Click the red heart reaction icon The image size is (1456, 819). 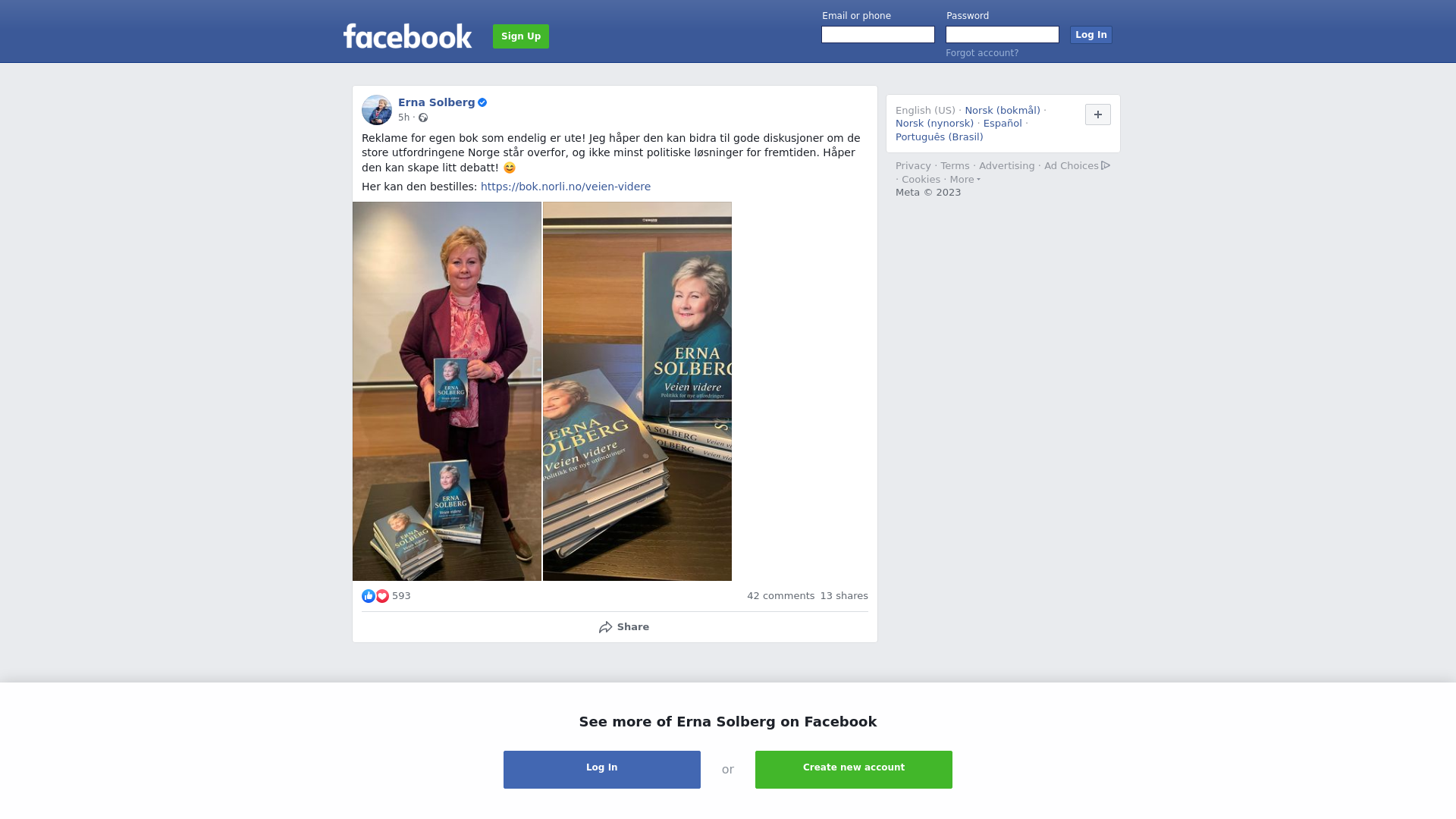tap(382, 596)
